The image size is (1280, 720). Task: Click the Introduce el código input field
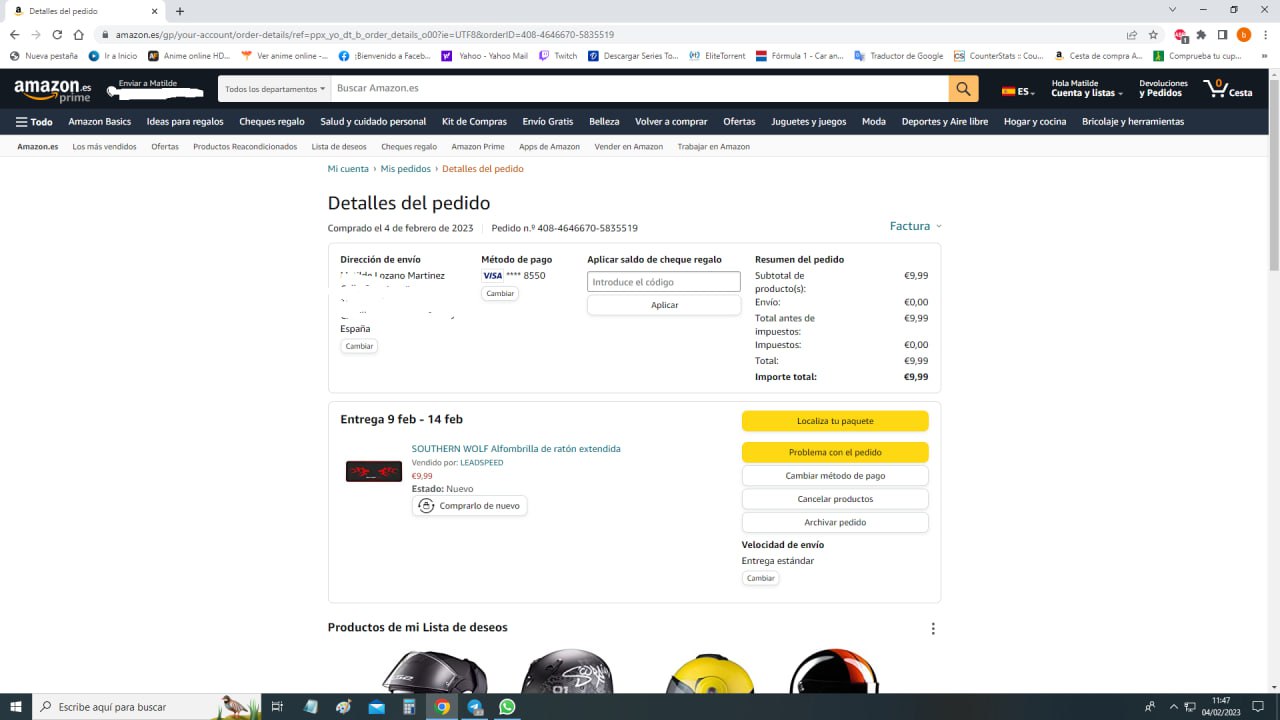click(x=664, y=282)
